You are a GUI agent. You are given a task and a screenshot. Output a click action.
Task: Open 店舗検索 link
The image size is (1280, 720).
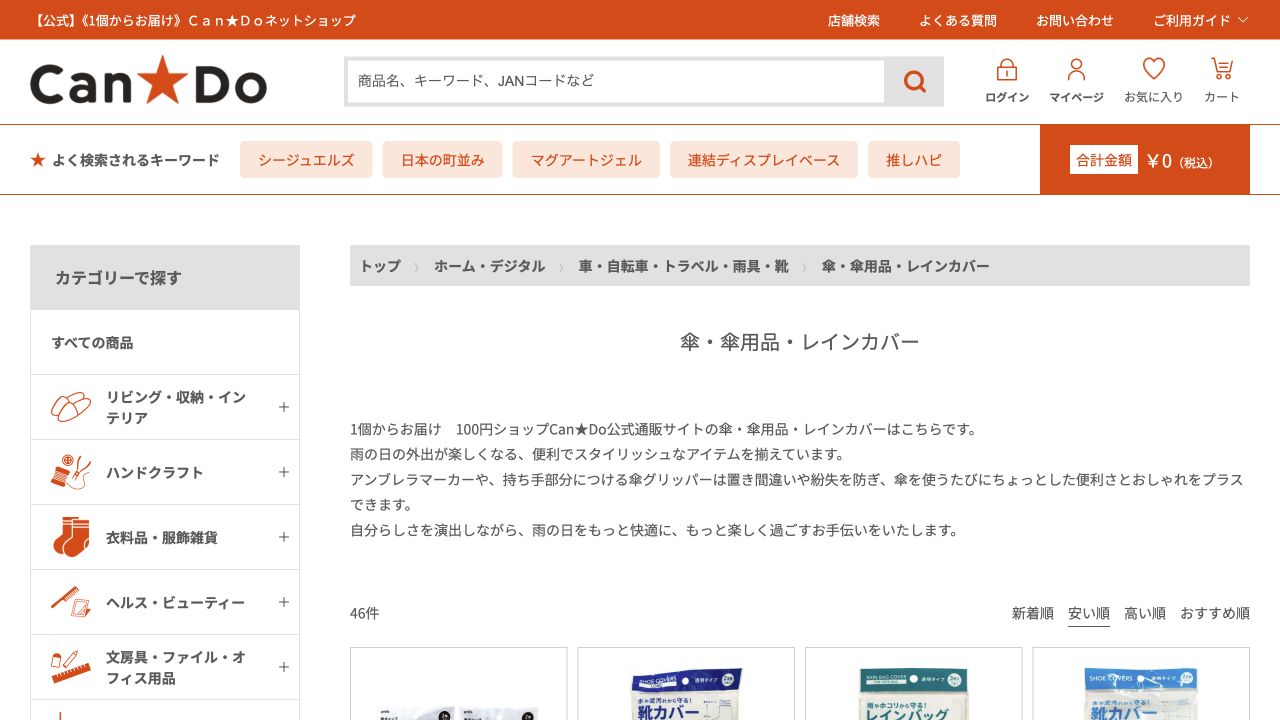pyautogui.click(x=853, y=20)
